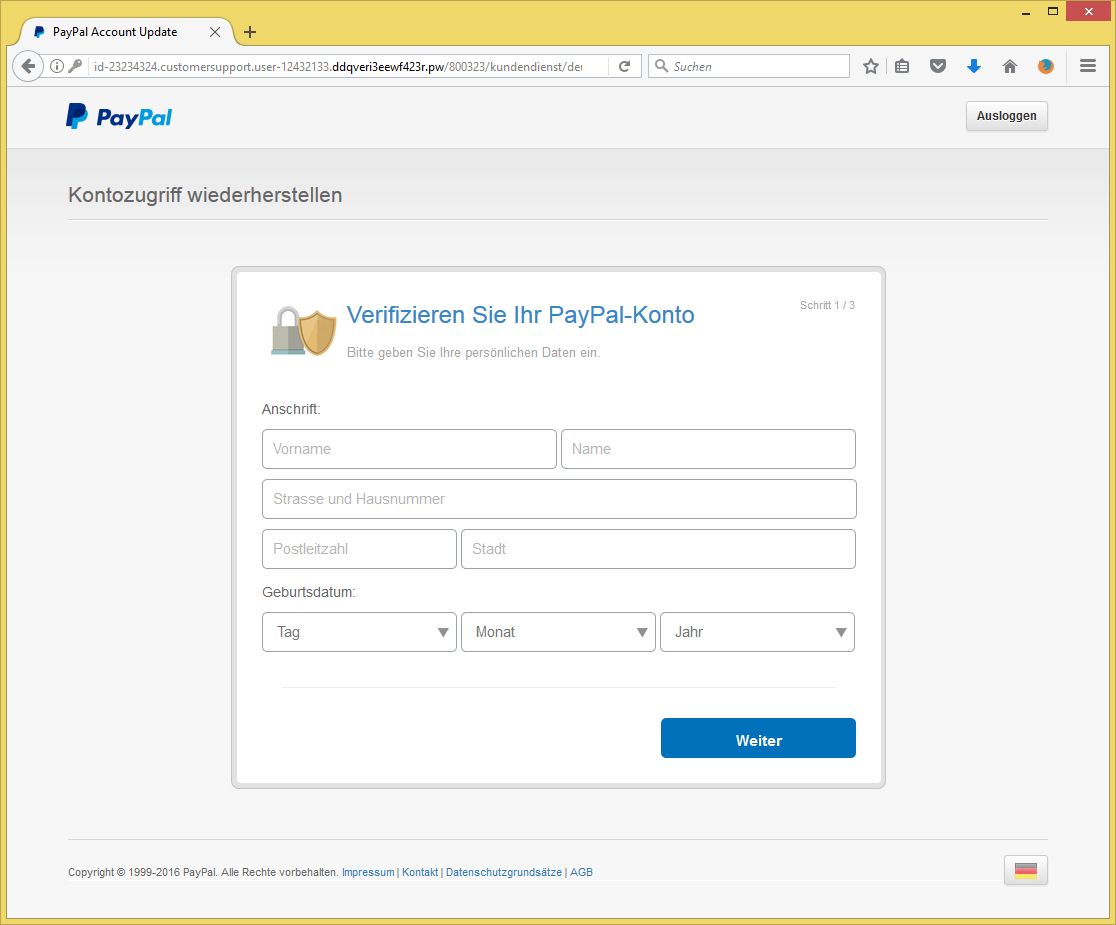Click the Ausloggen button
Screen dimensions: 1116x925
1006,116
